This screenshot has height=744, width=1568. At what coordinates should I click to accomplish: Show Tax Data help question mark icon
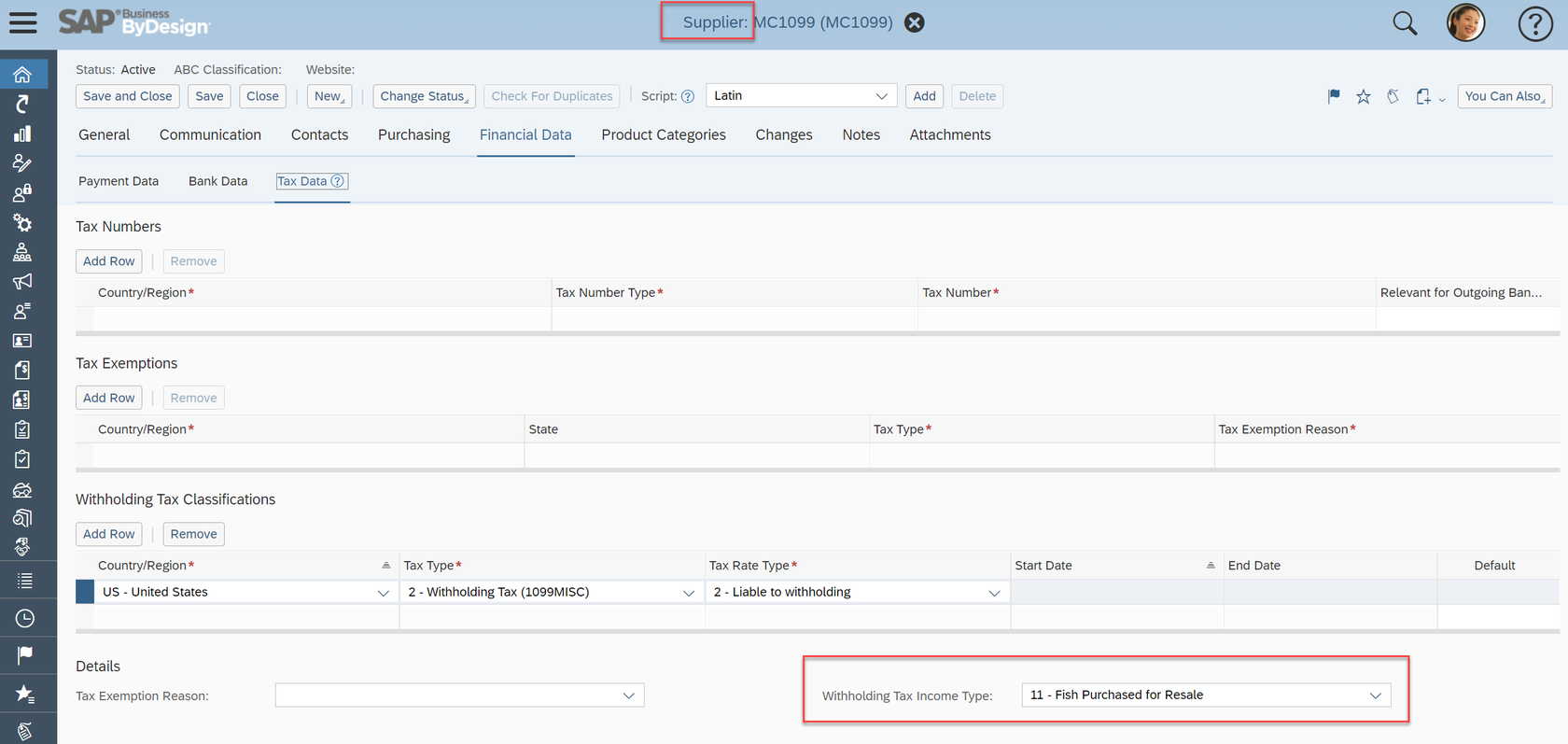tap(338, 181)
